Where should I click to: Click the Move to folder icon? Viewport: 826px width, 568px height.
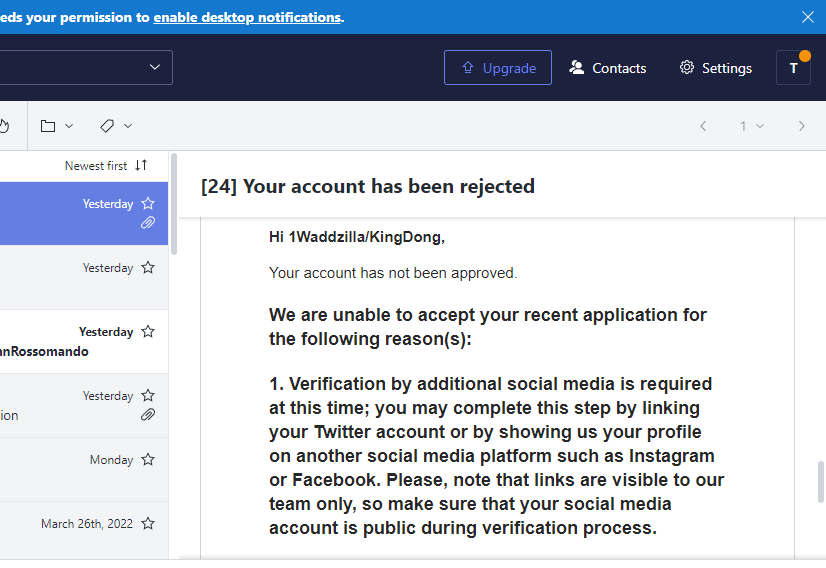(48, 126)
